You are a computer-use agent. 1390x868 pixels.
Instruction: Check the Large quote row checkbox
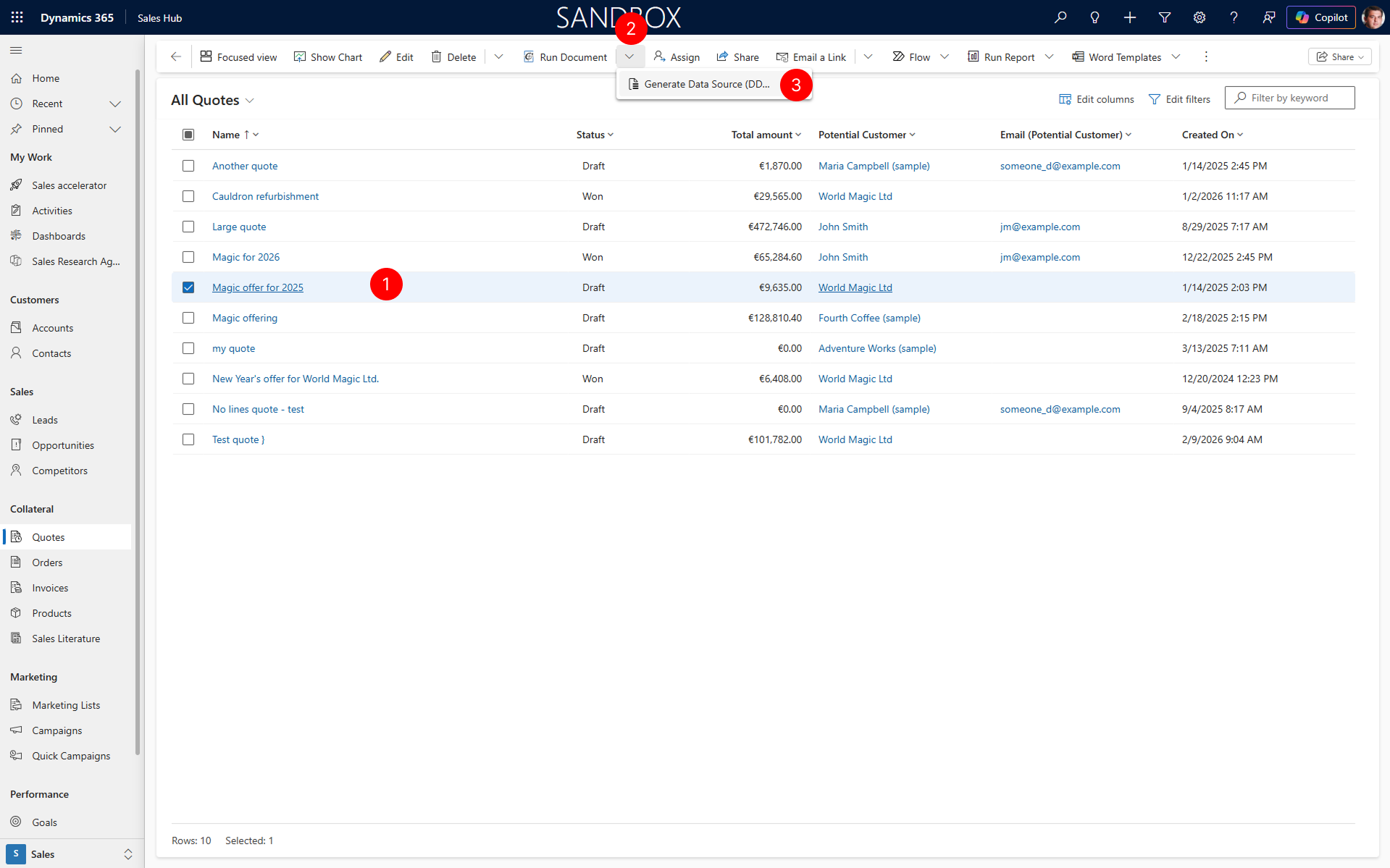(x=188, y=227)
